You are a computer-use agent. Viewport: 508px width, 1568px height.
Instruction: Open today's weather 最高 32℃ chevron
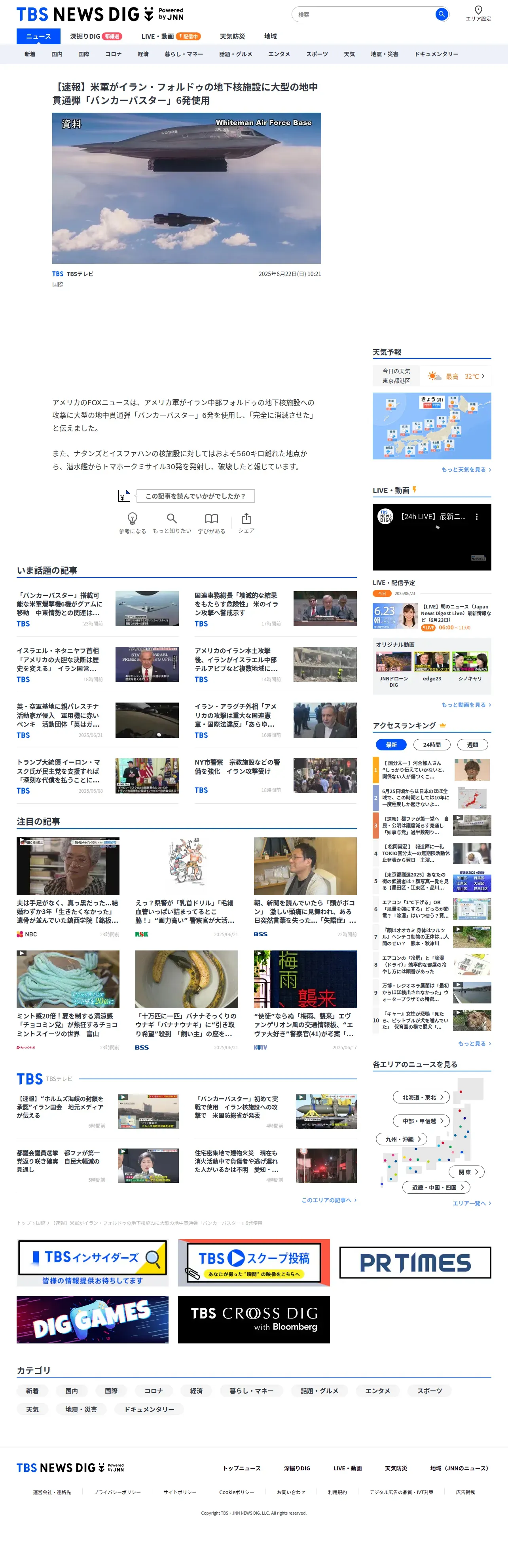click(483, 376)
